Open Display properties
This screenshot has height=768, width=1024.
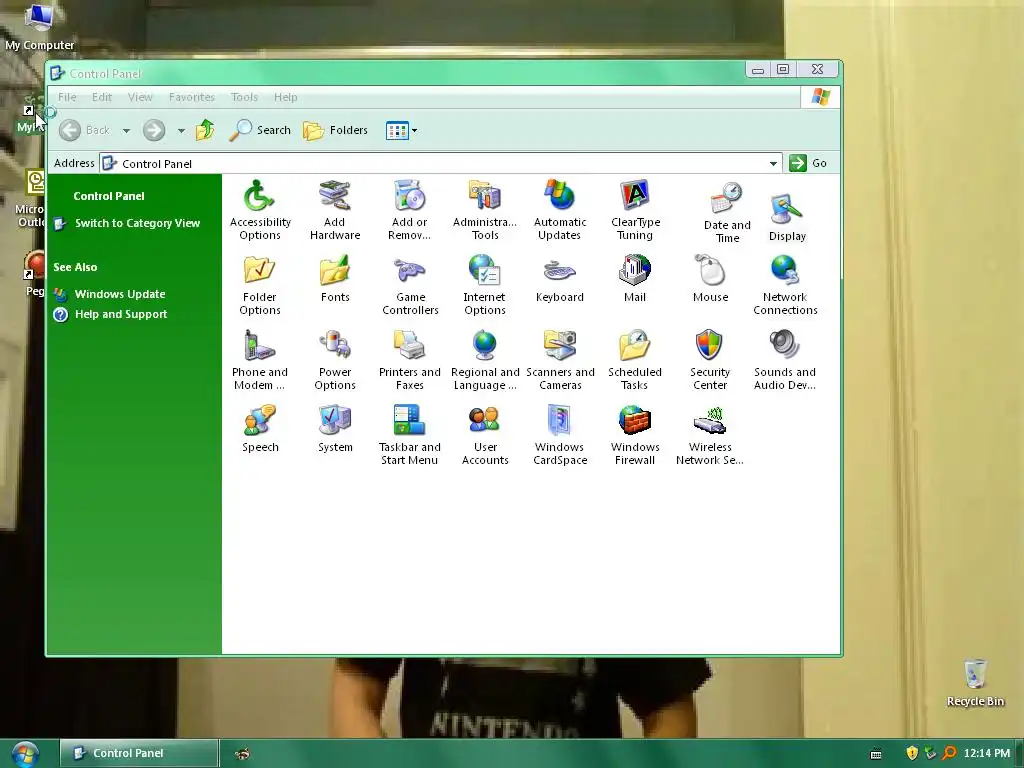tap(787, 217)
